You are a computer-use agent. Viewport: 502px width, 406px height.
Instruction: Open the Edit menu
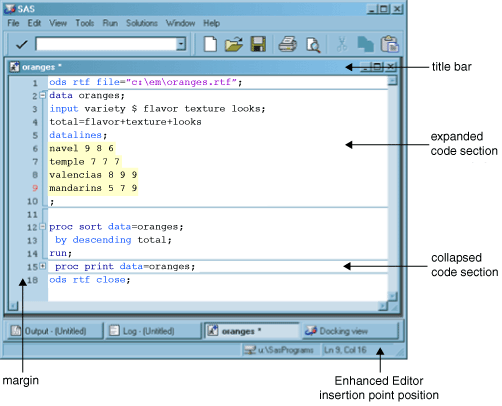click(34, 23)
